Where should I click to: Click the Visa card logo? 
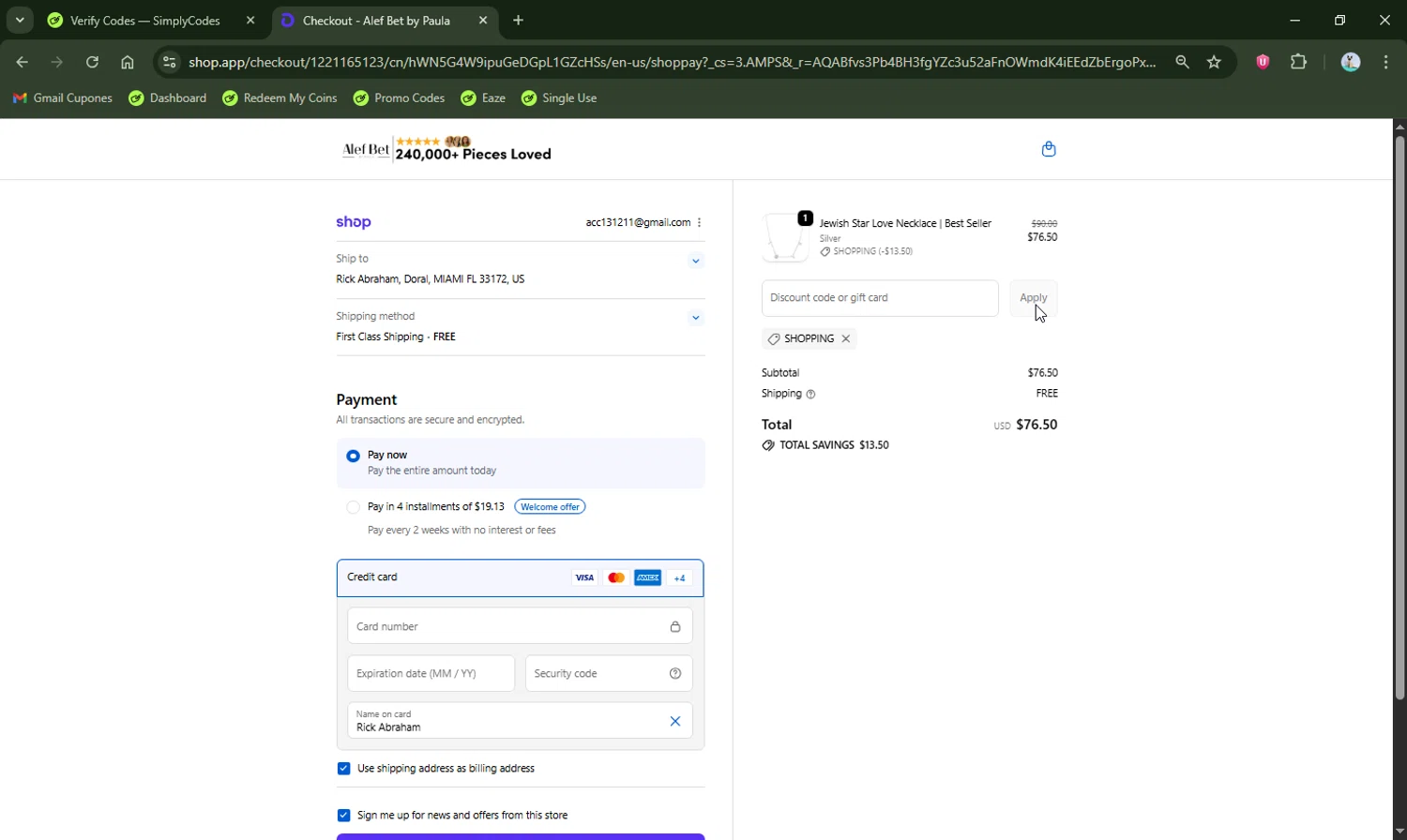point(584,577)
